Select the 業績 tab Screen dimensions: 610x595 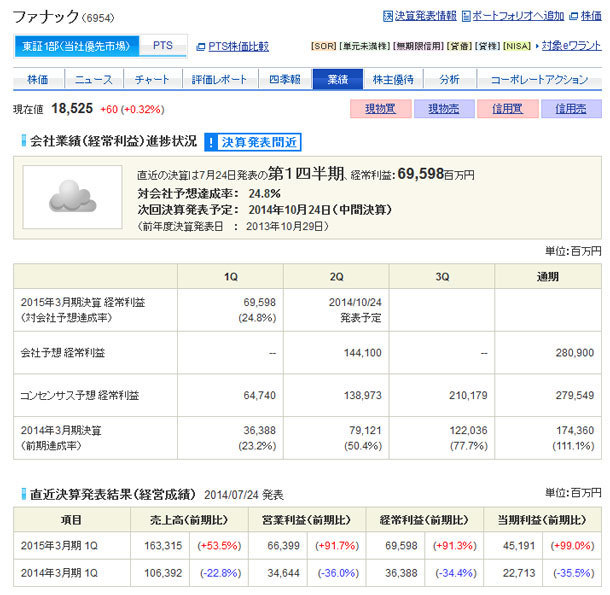pos(338,79)
